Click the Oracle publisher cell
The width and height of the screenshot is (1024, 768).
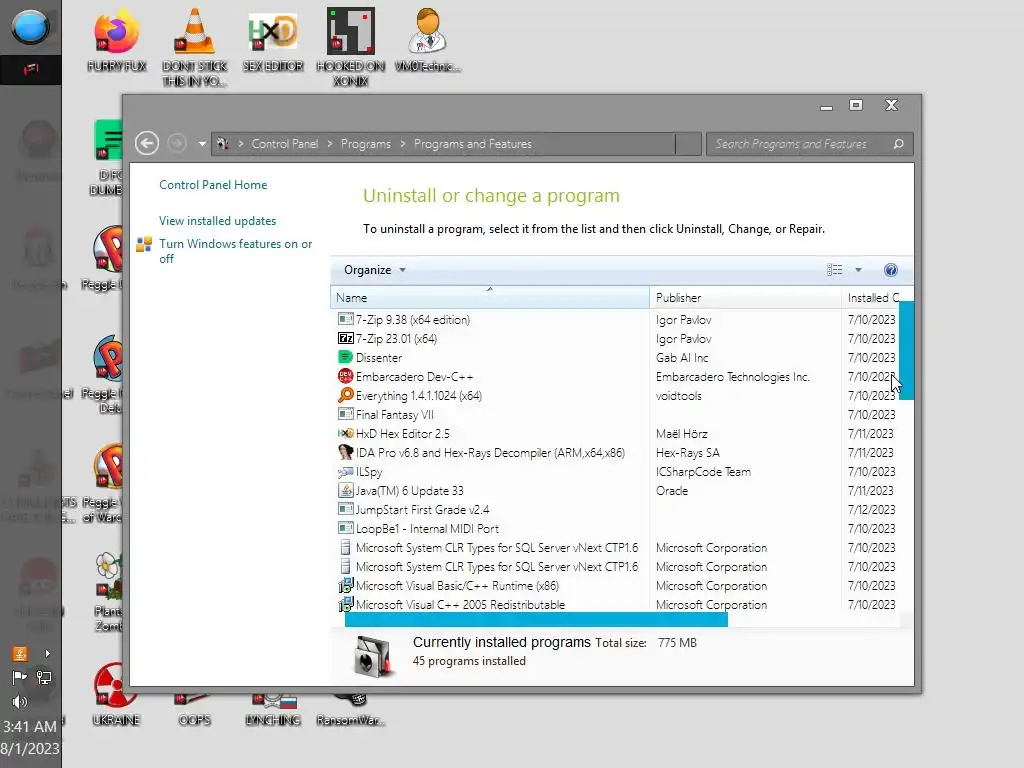[672, 490]
